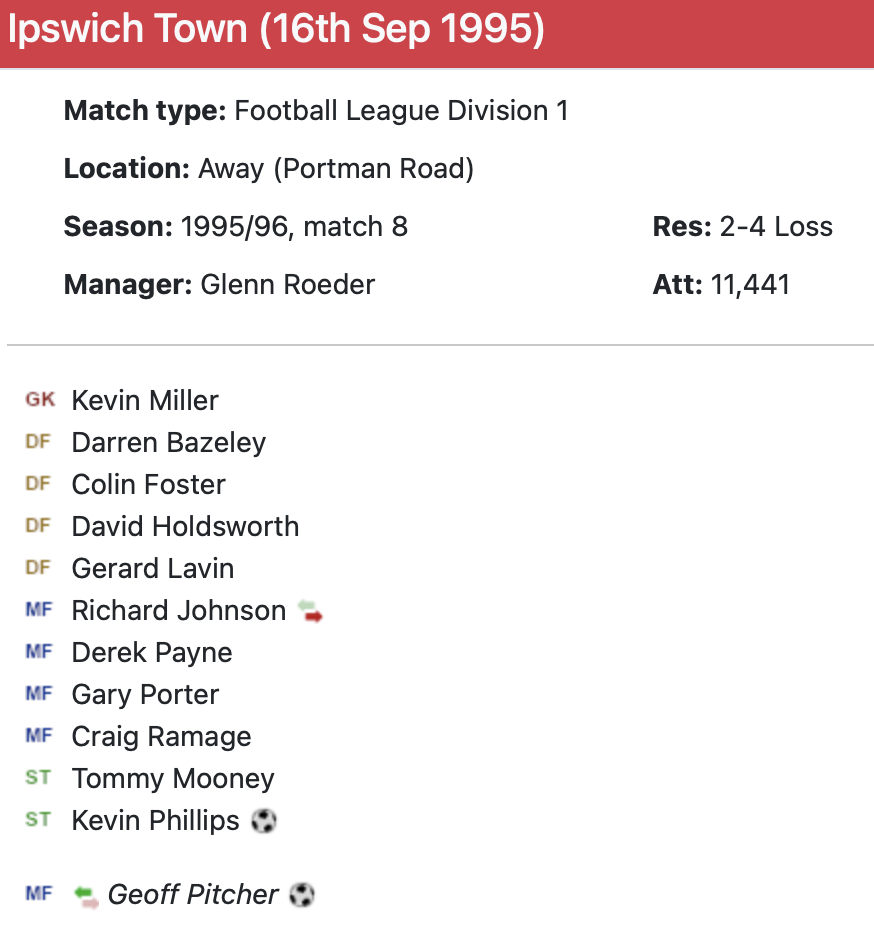The height and width of the screenshot is (928, 874).
Task: Select David Holdsworth in the lineup
Action: click(185, 526)
